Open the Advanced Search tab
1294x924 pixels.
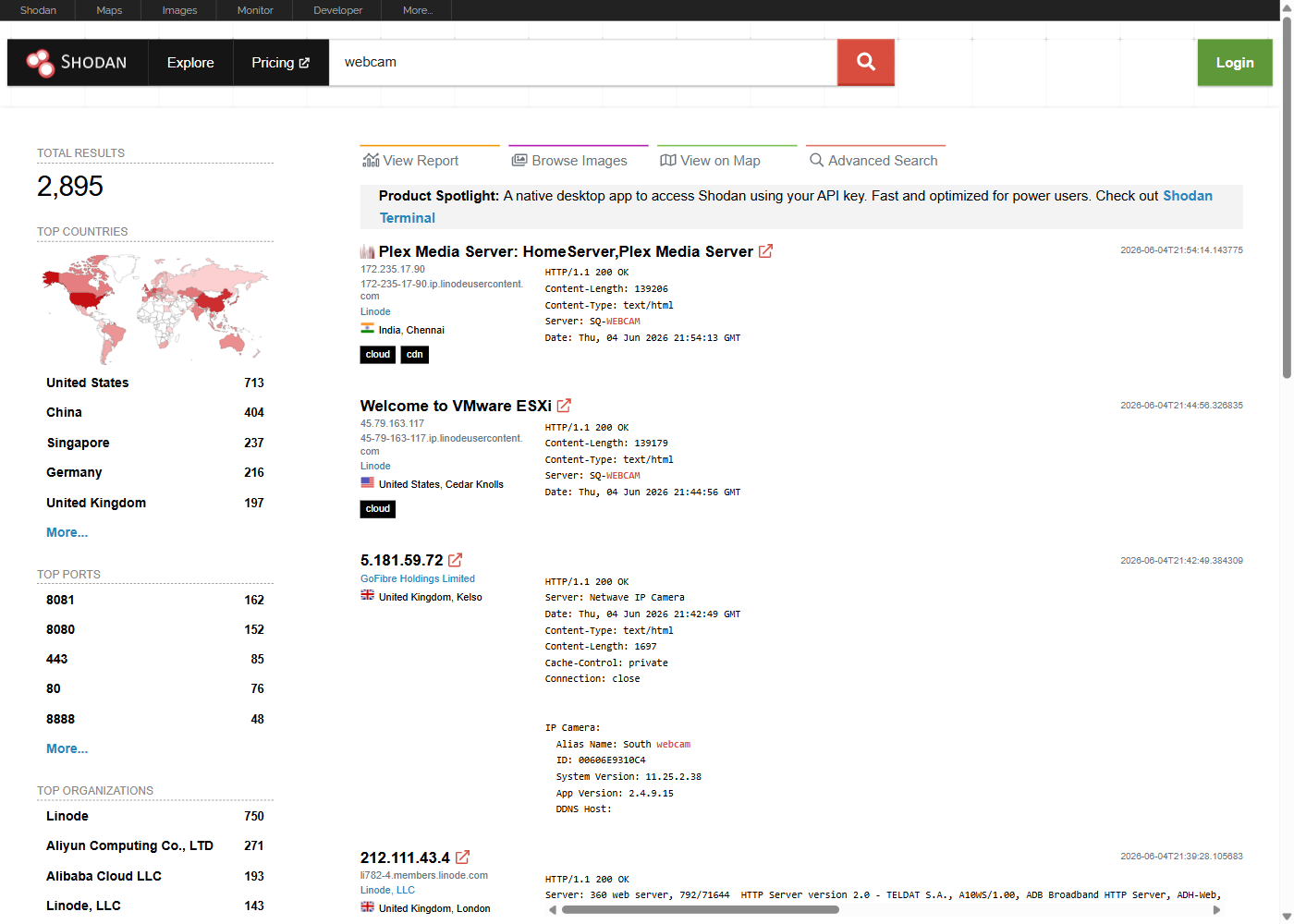point(874,160)
